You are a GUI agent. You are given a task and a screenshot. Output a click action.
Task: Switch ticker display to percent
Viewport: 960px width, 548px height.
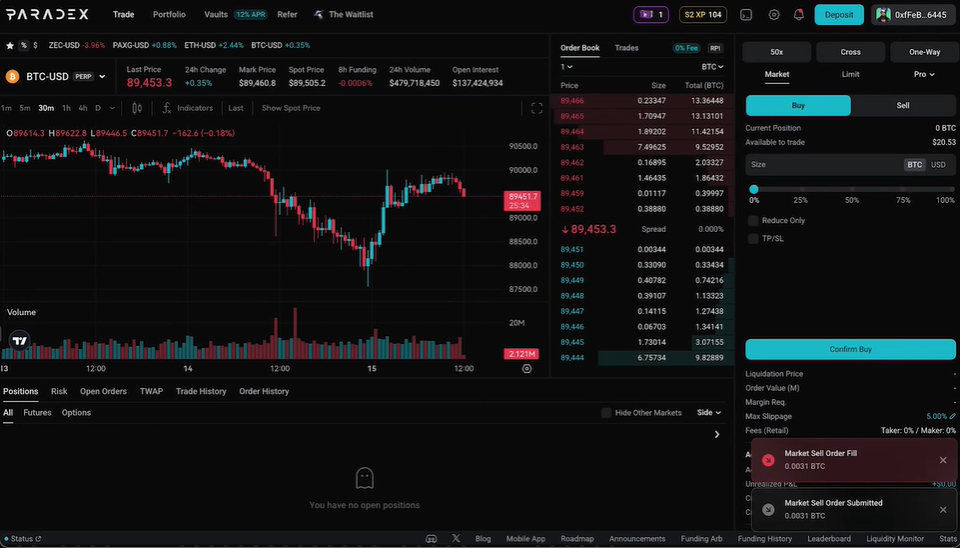coord(24,45)
